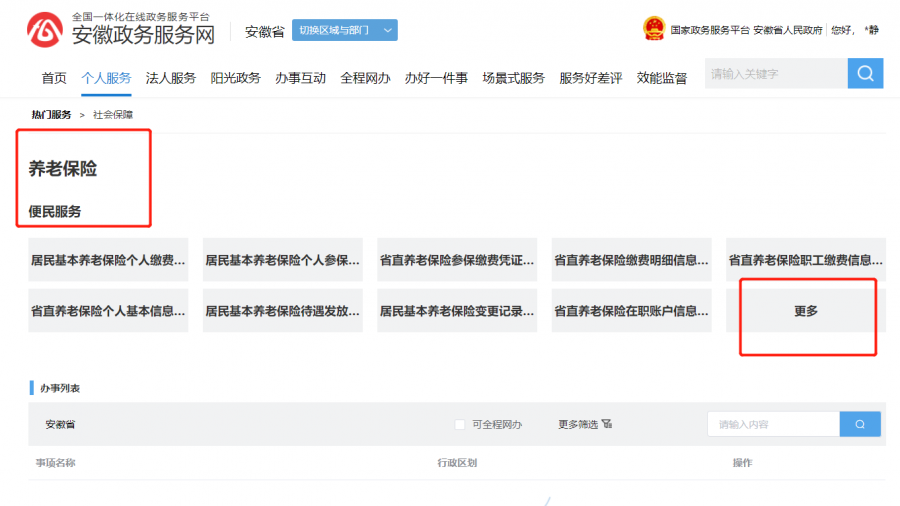Expand the 更多 services tile
900x506 pixels.
click(x=805, y=311)
